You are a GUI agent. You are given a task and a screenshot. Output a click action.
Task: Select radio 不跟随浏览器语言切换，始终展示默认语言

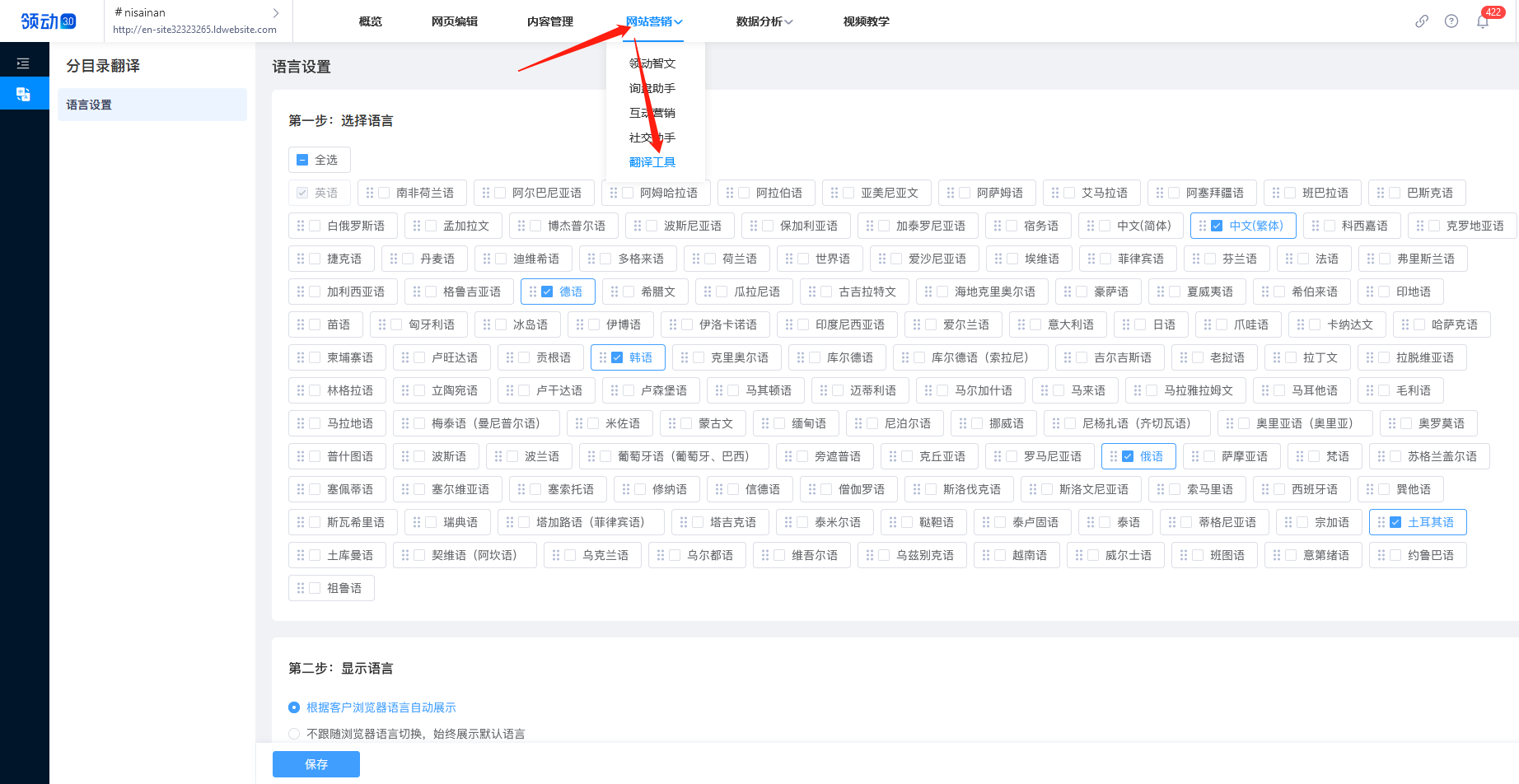294,733
